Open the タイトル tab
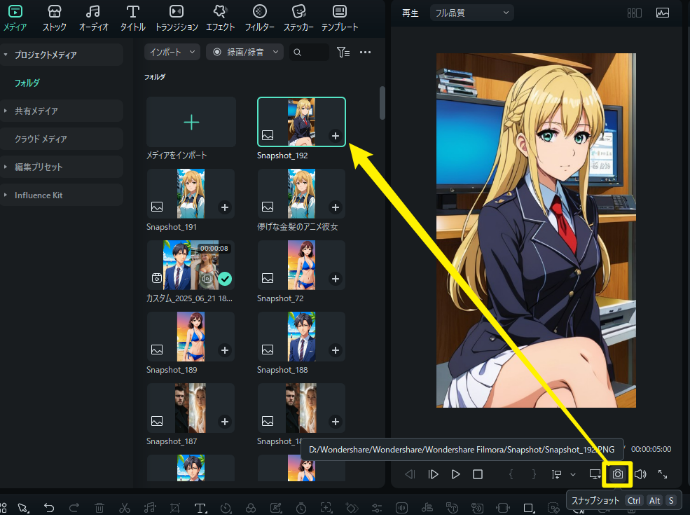Viewport: 690px width, 516px height. [132, 18]
